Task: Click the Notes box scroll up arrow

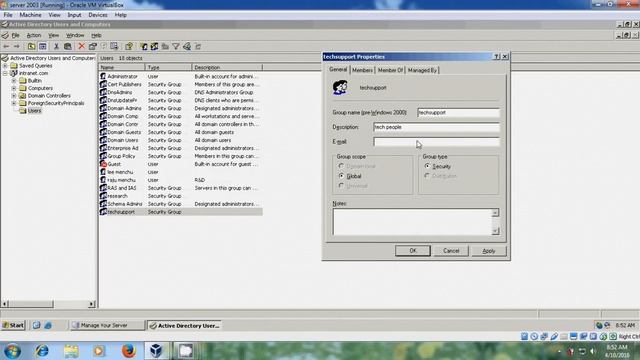Action: point(495,213)
